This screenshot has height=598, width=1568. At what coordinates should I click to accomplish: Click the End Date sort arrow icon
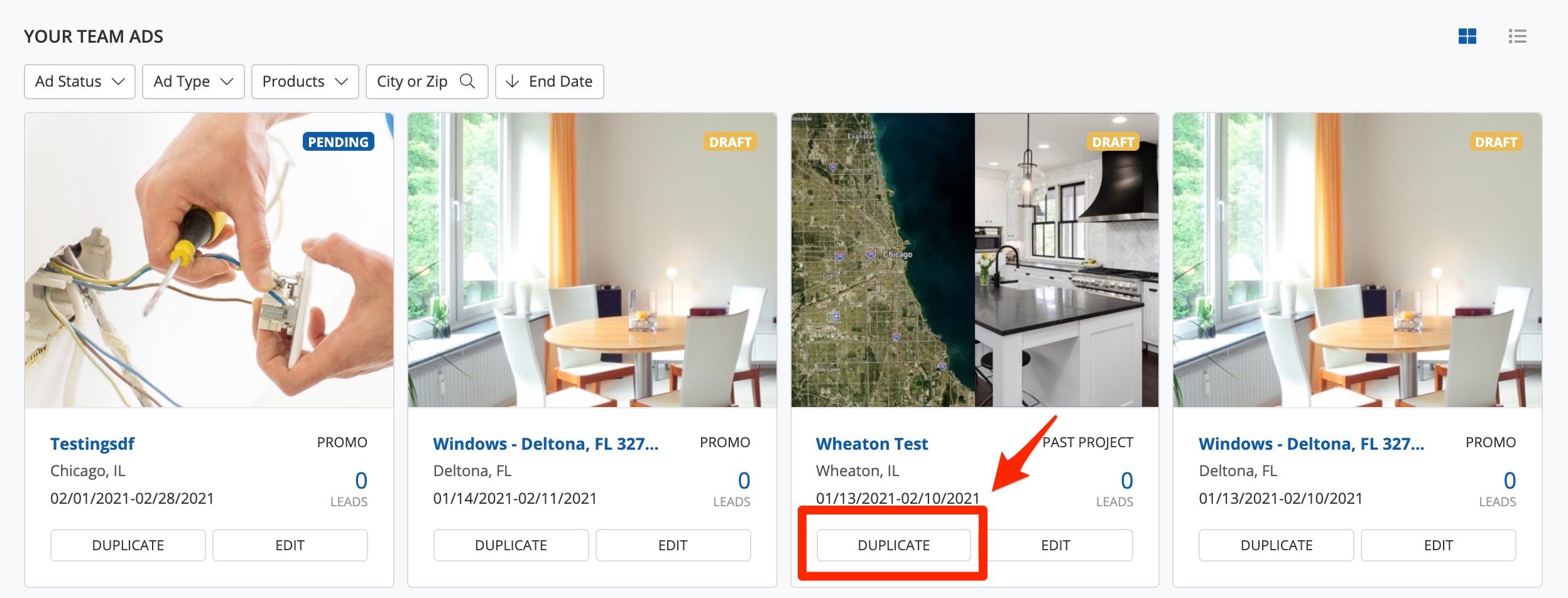(x=512, y=81)
